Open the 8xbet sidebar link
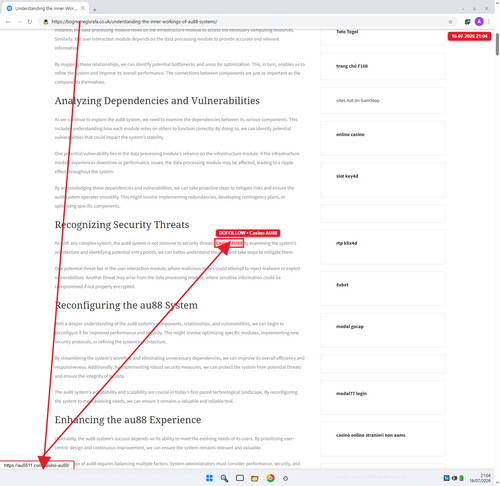This screenshot has width=500, height=486. (x=342, y=285)
